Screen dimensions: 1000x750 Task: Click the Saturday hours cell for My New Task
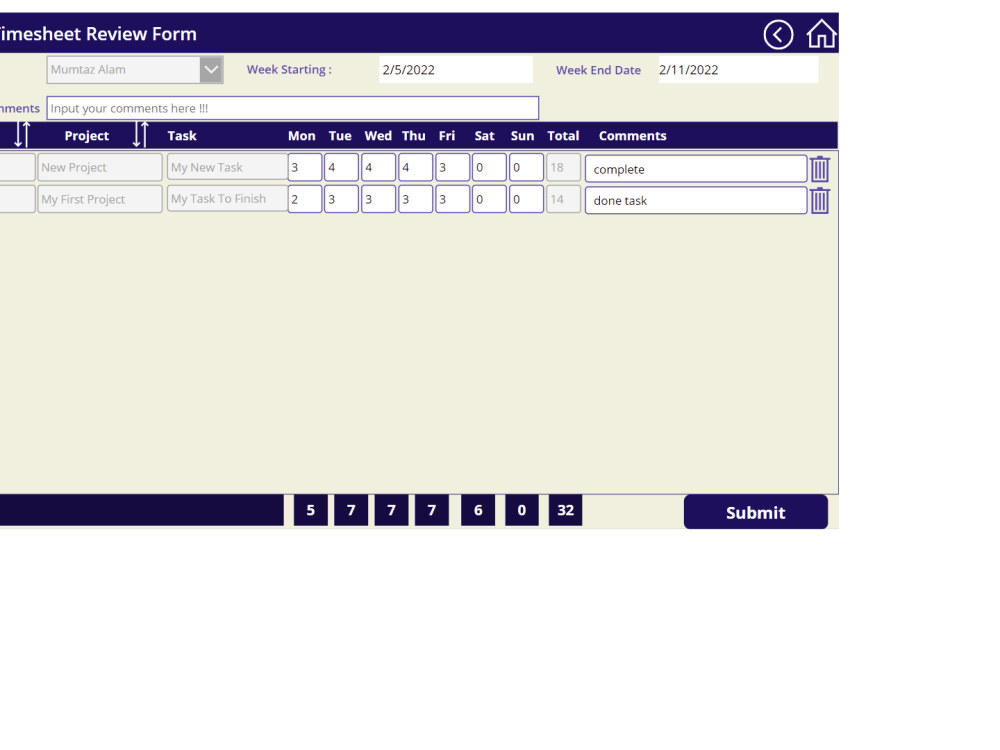[x=489, y=167]
